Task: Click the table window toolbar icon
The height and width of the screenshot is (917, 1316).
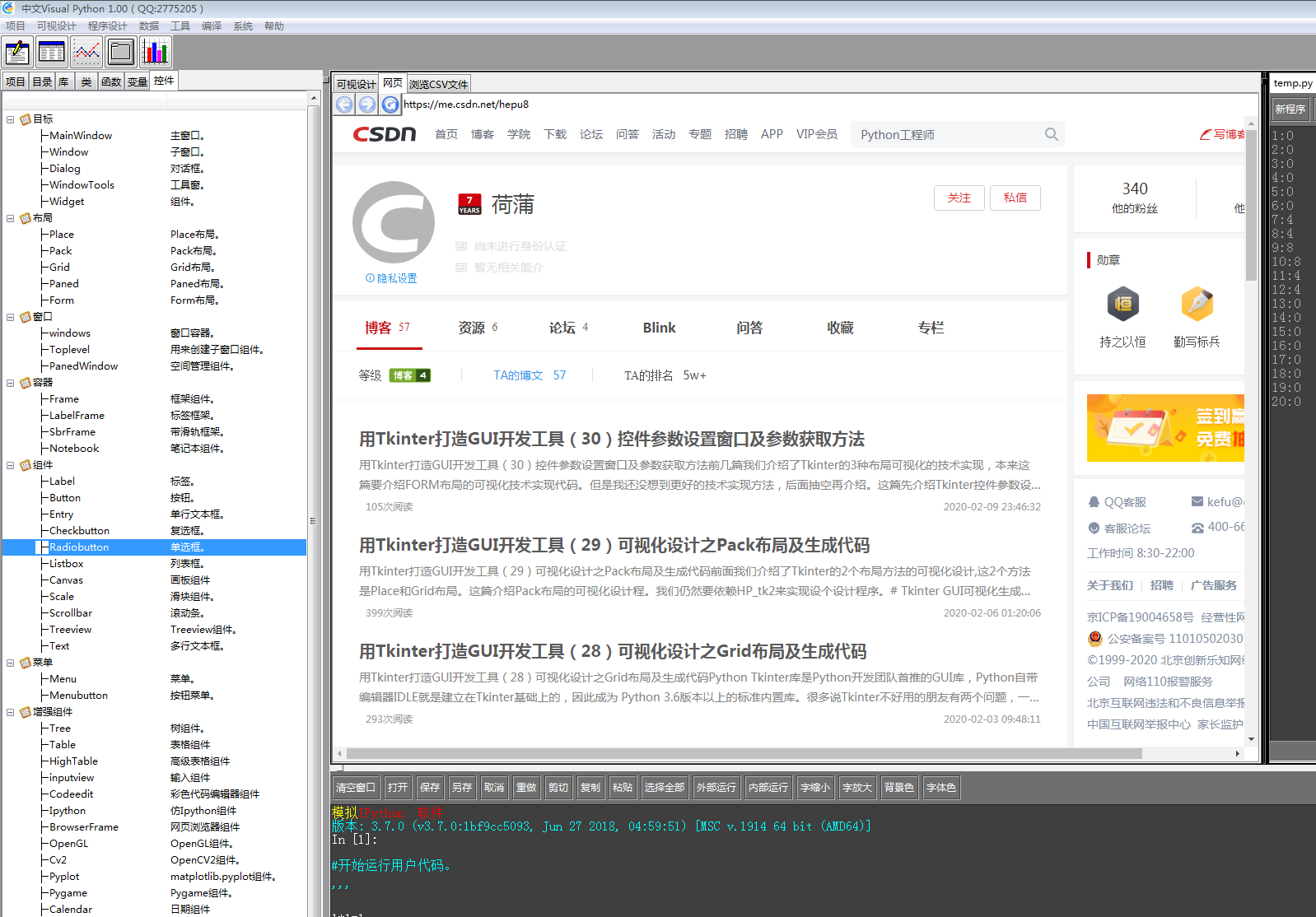Action: click(x=52, y=52)
